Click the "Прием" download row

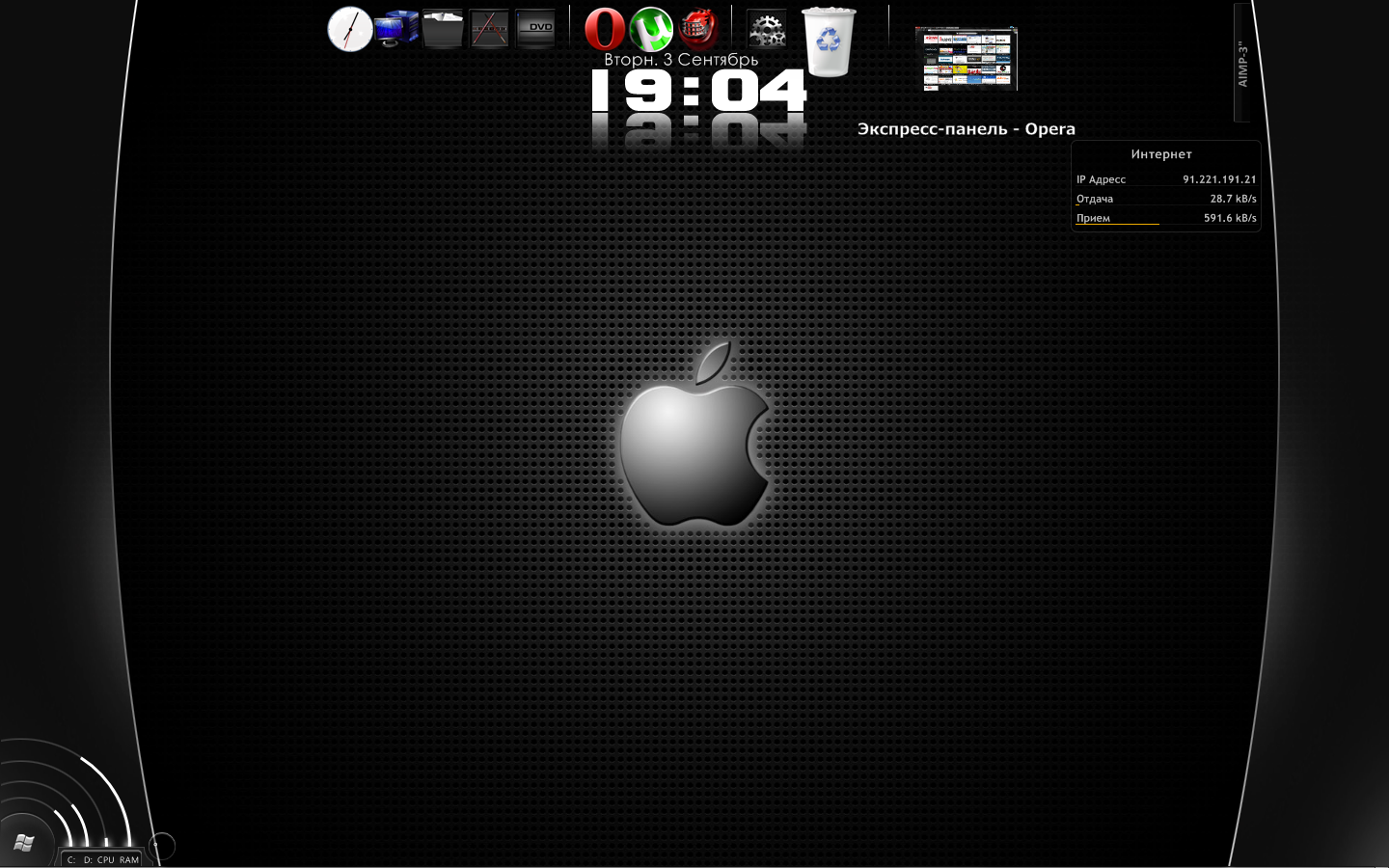coord(1166,218)
